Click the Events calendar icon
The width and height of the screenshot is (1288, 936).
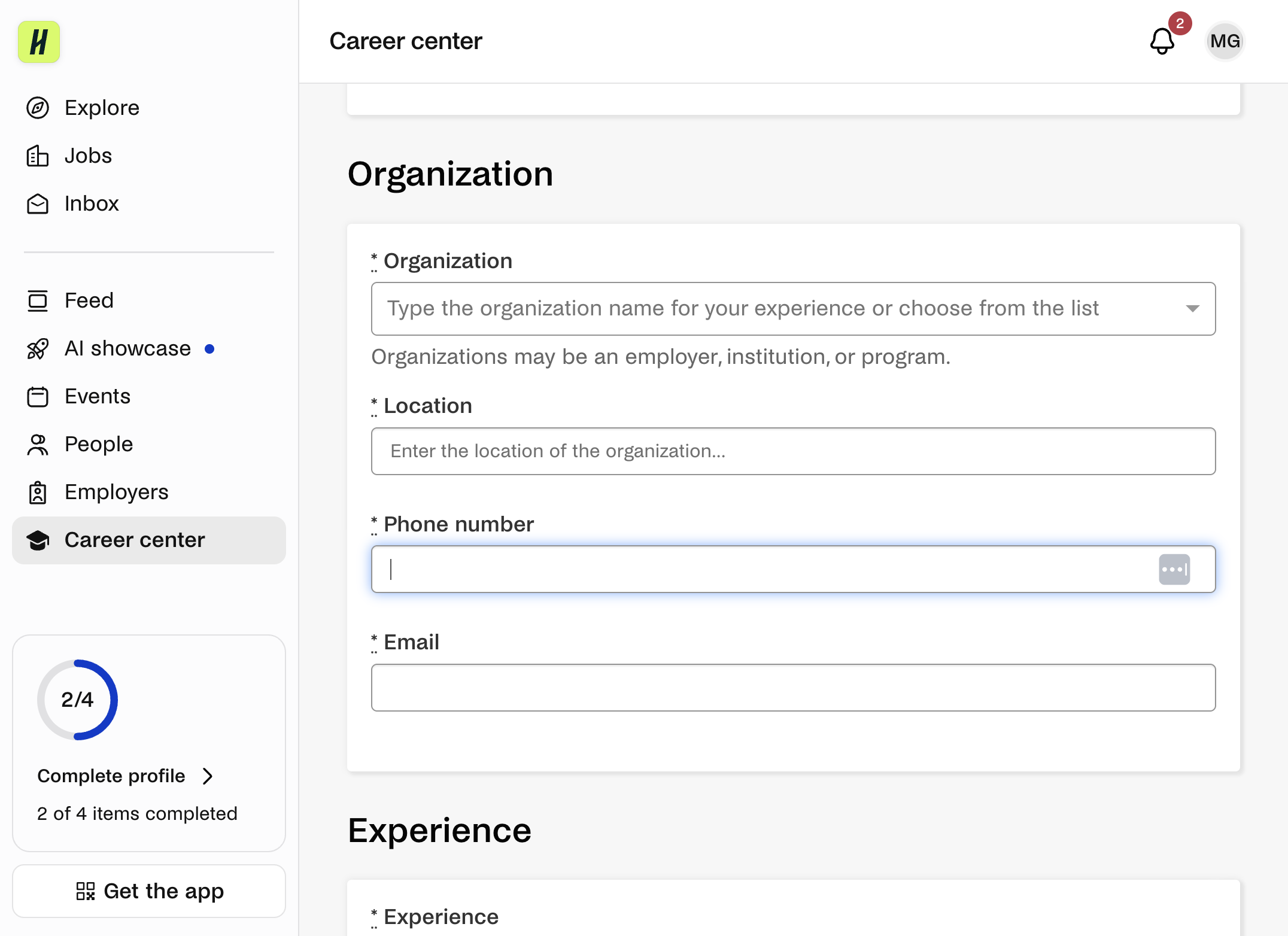(38, 396)
